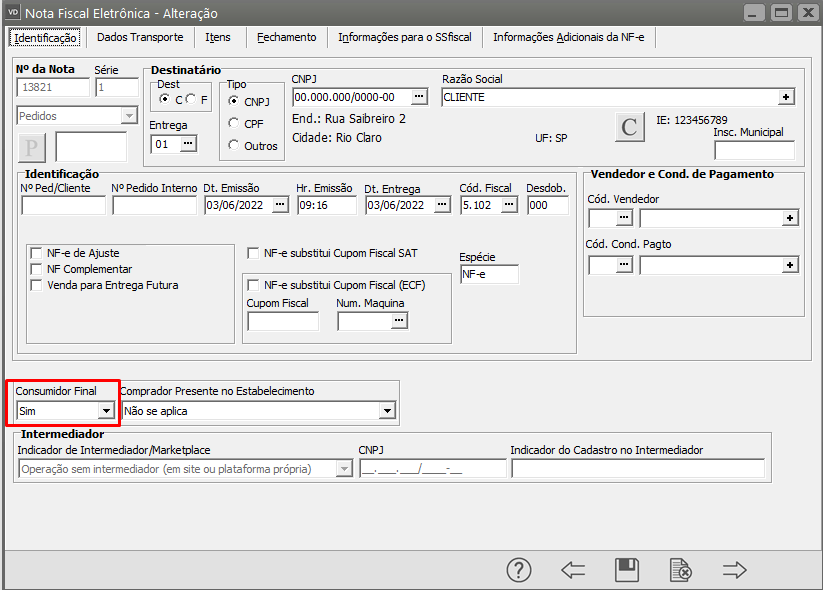Click the Cód. Fiscal ellipsis button

coord(509,205)
